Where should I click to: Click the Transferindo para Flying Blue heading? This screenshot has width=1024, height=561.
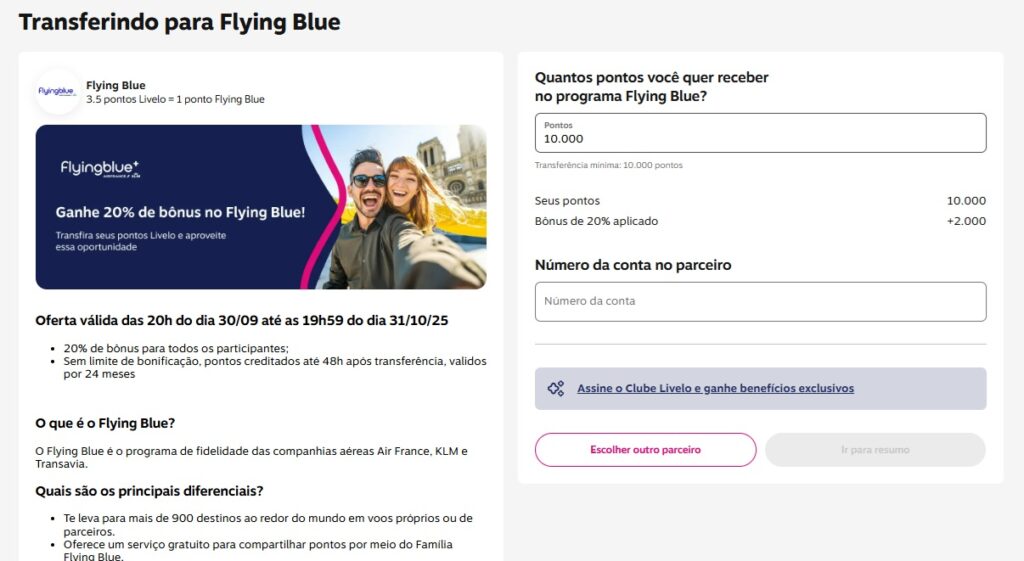(180, 22)
